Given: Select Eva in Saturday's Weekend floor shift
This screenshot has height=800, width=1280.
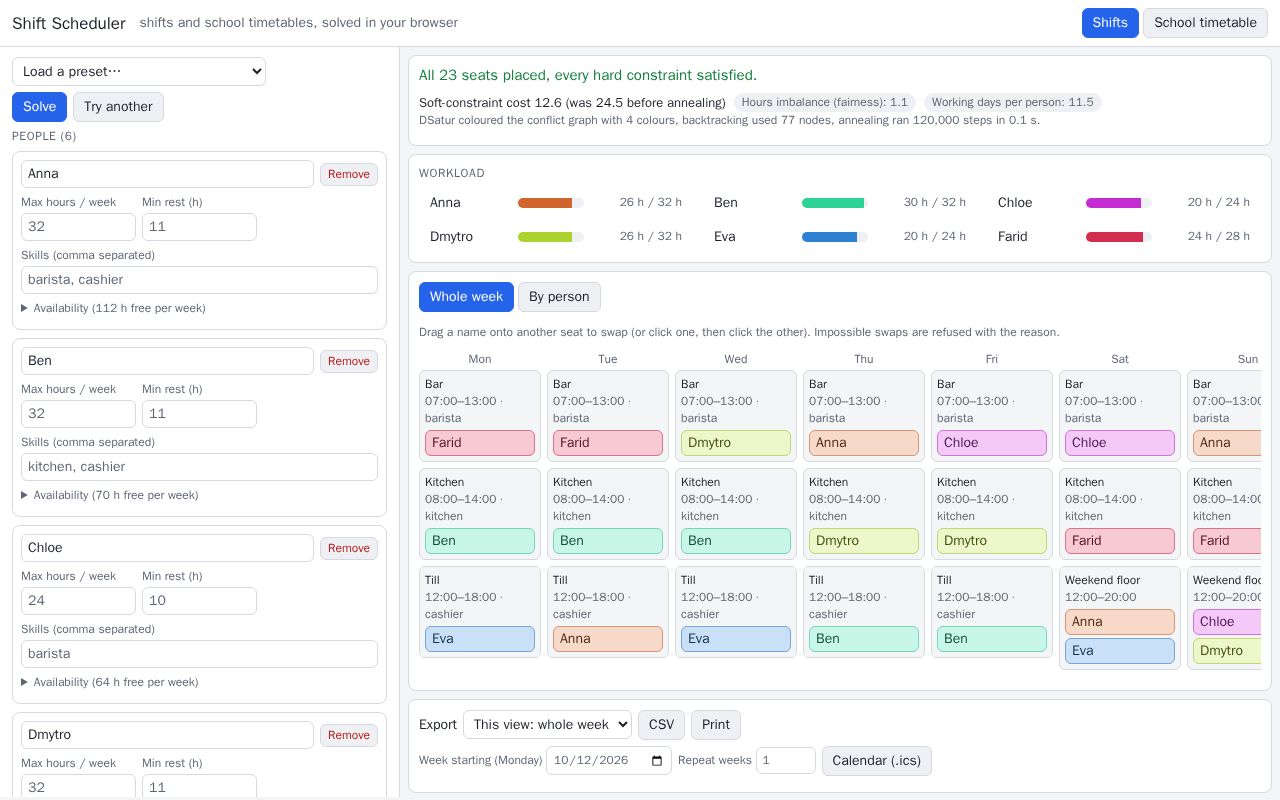Looking at the screenshot, I should pyautogui.click(x=1120, y=651).
